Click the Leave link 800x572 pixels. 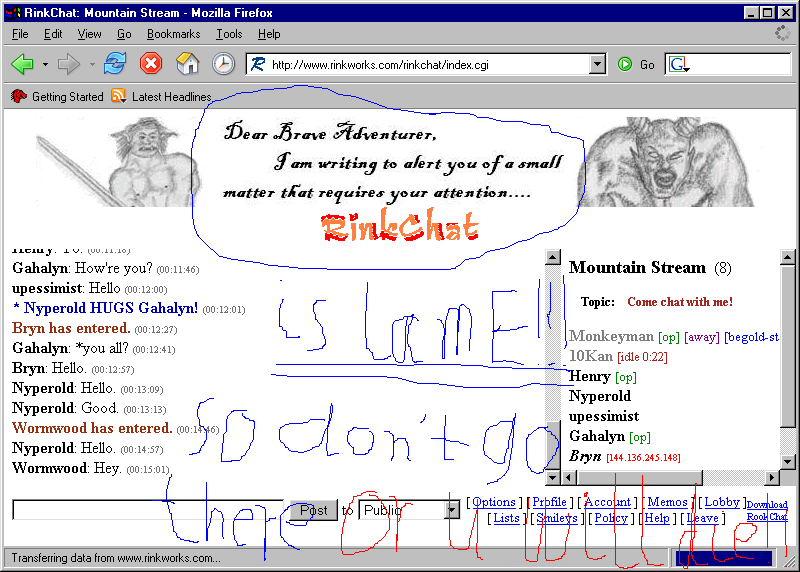pos(703,518)
